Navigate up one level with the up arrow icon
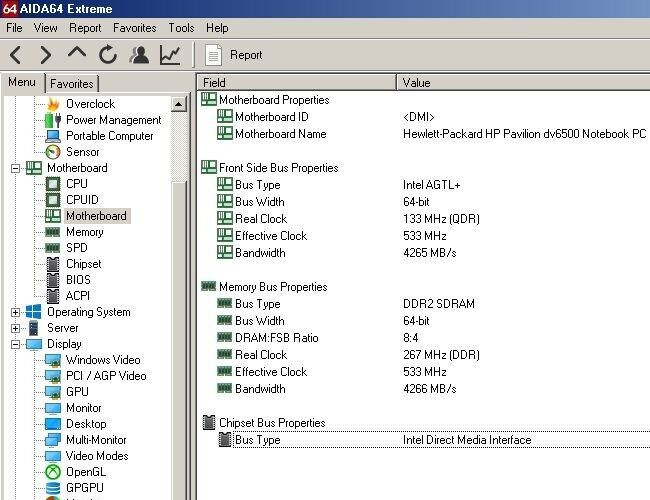650x500 pixels. [77, 54]
